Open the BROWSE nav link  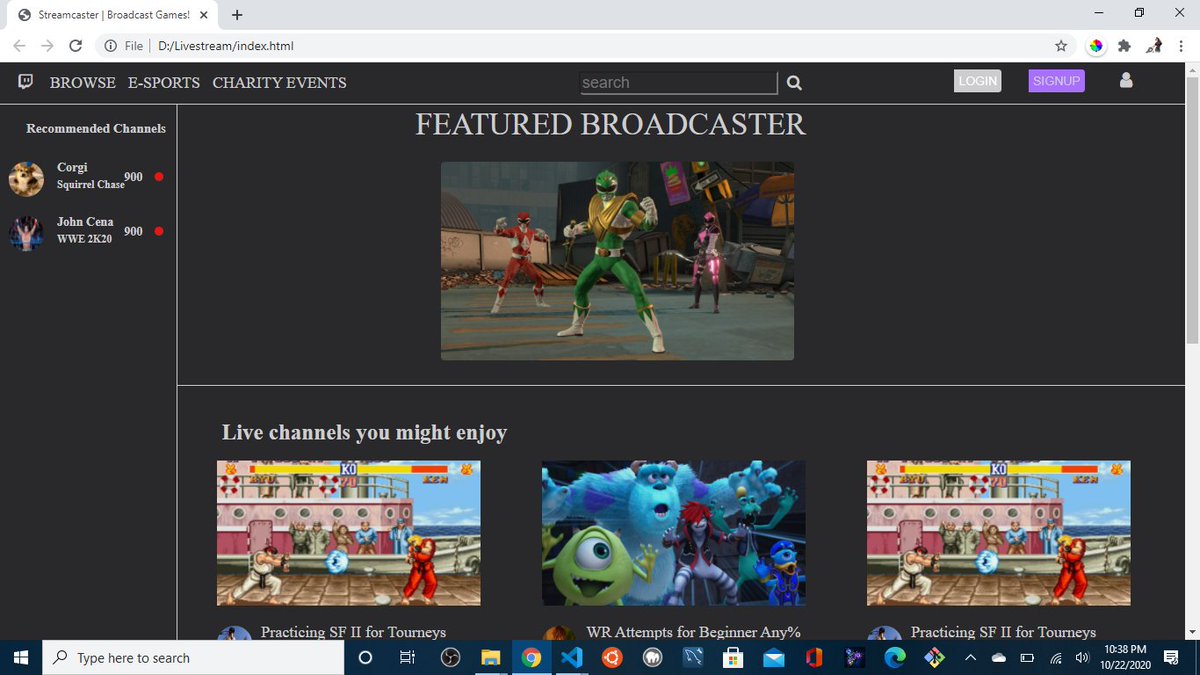tap(83, 83)
